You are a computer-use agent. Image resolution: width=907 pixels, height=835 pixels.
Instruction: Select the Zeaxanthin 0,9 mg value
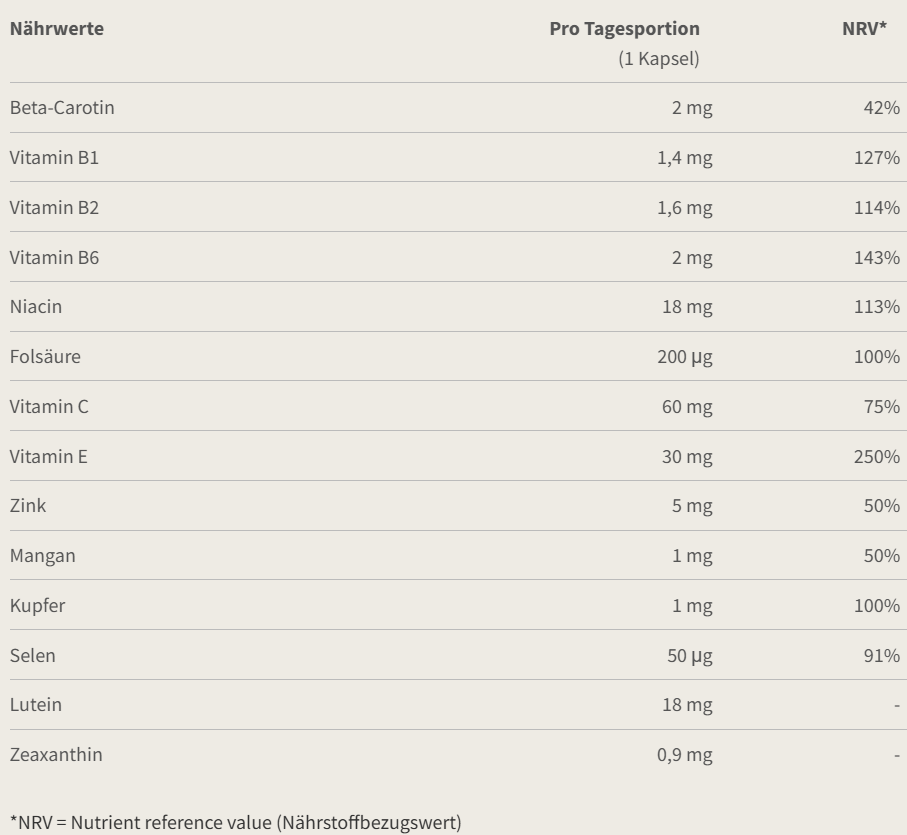pyautogui.click(x=685, y=755)
